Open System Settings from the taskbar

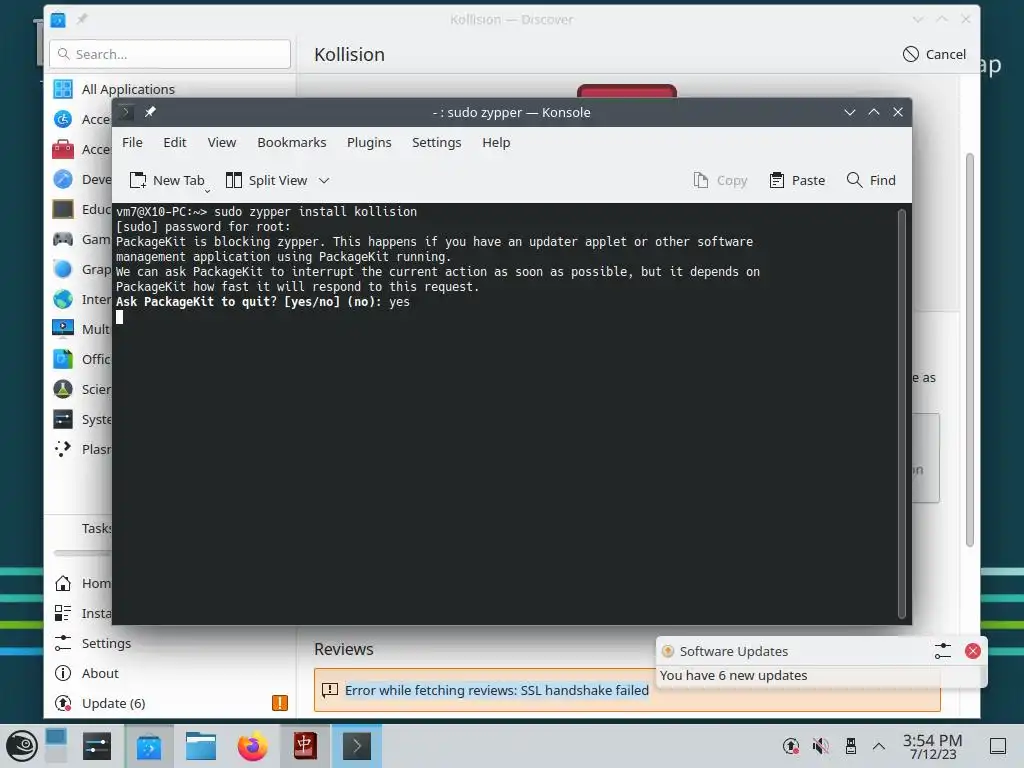point(97,746)
